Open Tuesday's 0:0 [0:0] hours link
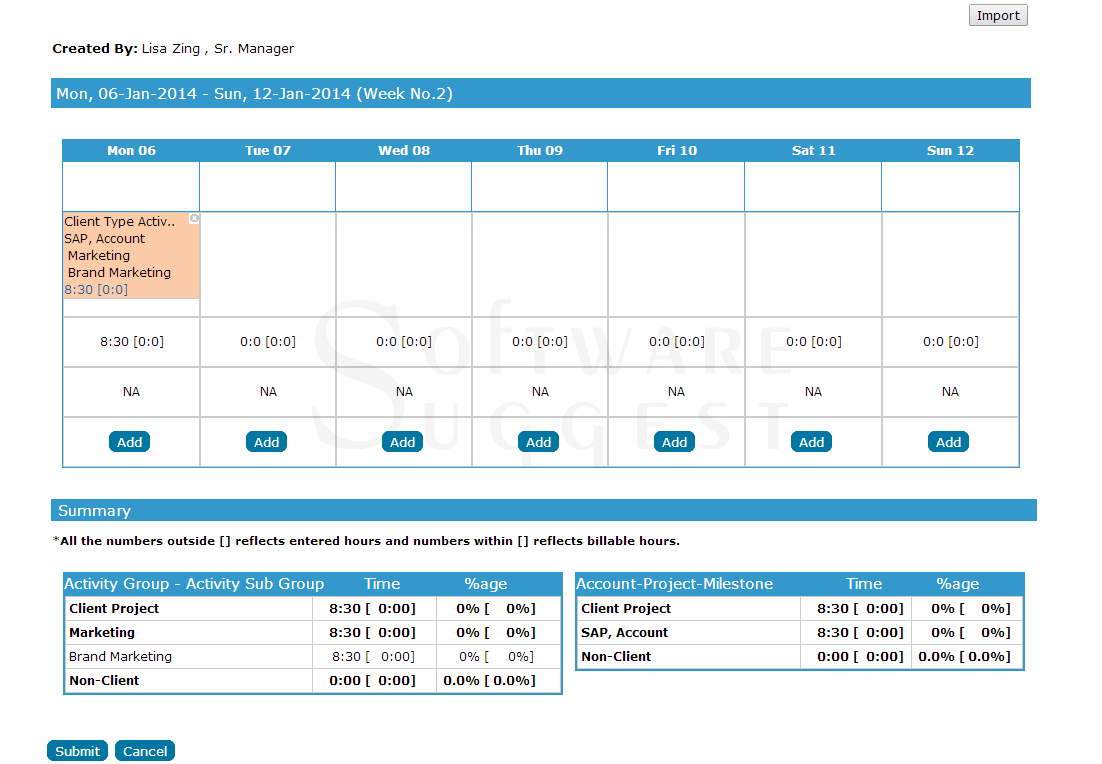 coord(266,341)
